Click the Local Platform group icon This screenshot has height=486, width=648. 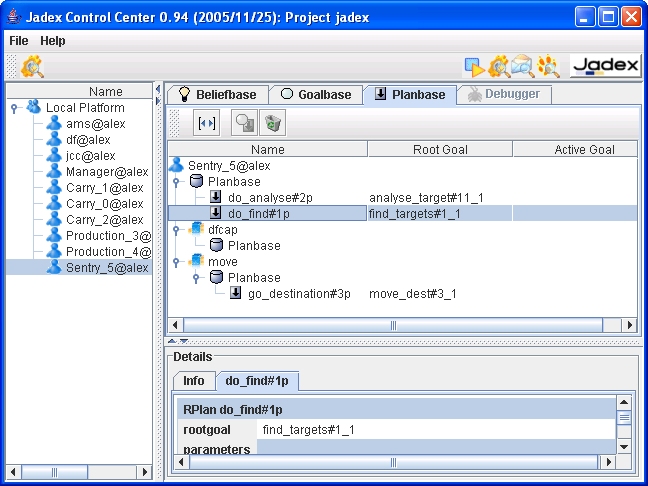34,107
